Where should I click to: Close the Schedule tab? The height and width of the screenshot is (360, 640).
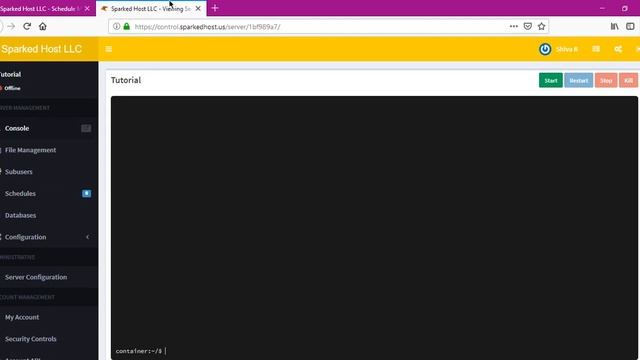pyautogui.click(x=87, y=9)
